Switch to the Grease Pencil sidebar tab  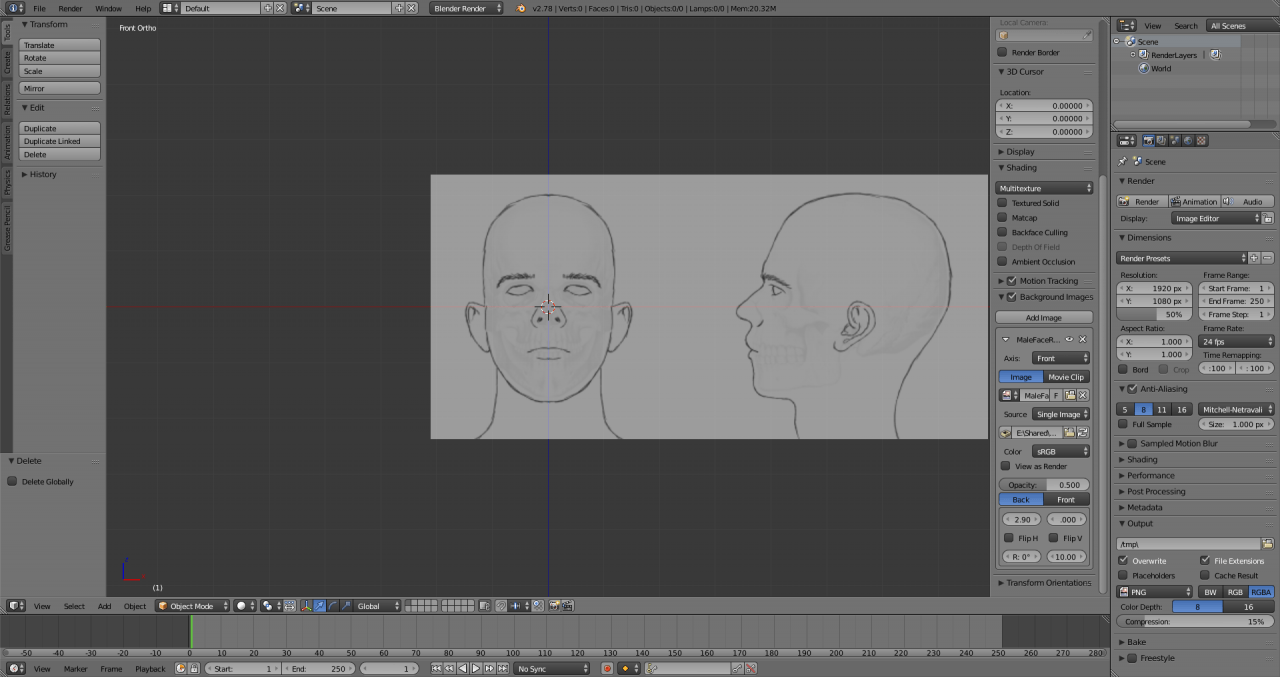pos(7,228)
